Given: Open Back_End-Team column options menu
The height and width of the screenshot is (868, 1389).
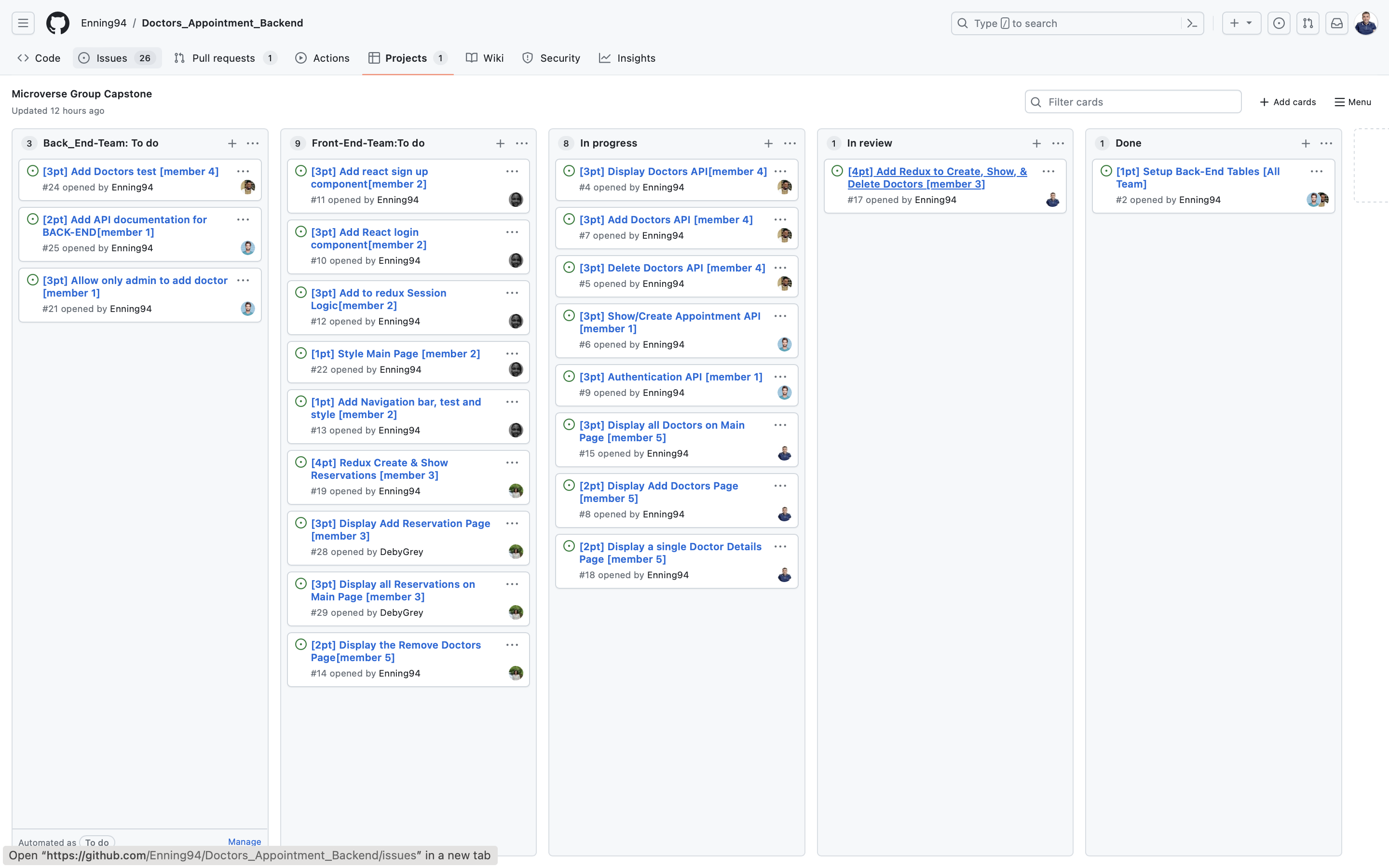Looking at the screenshot, I should [x=253, y=144].
